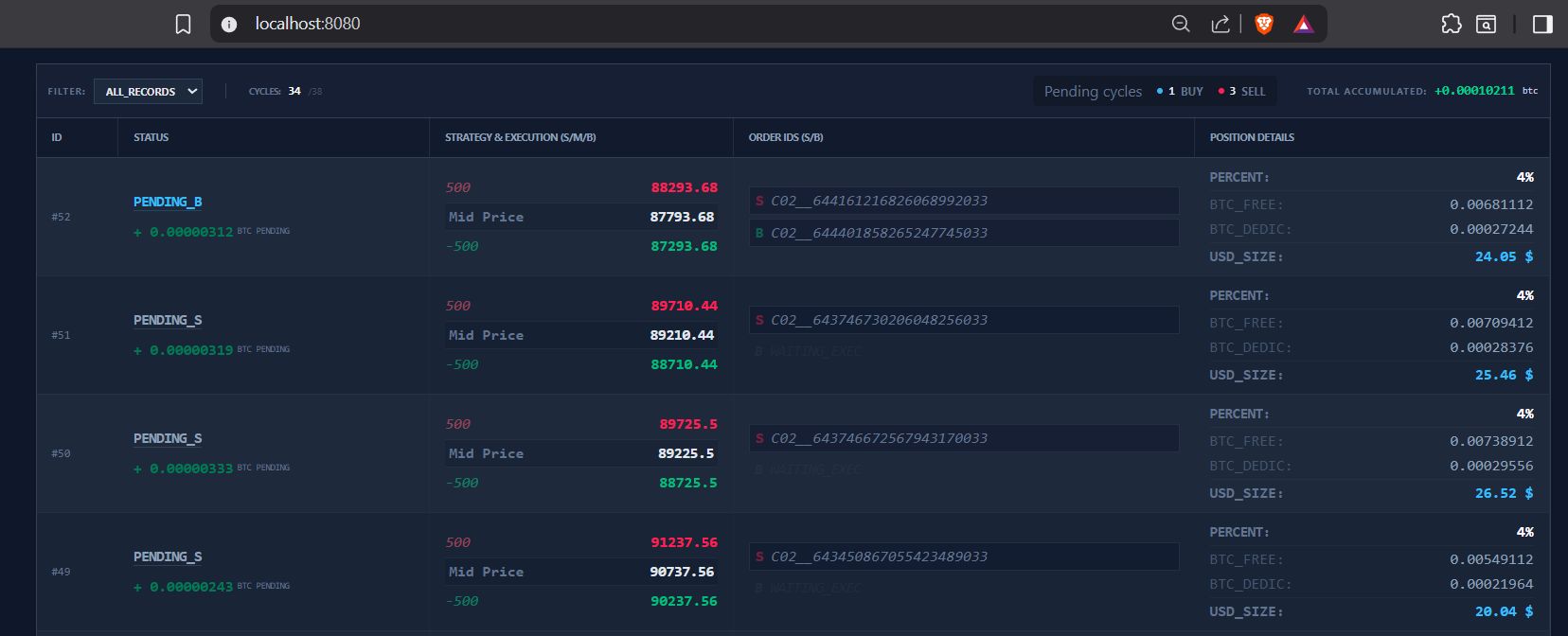Image resolution: width=1568 pixels, height=636 pixels.
Task: Open site information icon beside localhost URL
Action: click(229, 25)
